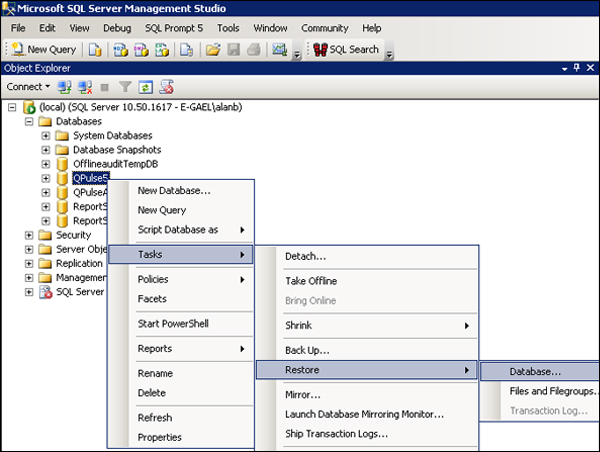This screenshot has width=600, height=452.
Task: Click the Database Engine Query icon
Action: click(95, 49)
